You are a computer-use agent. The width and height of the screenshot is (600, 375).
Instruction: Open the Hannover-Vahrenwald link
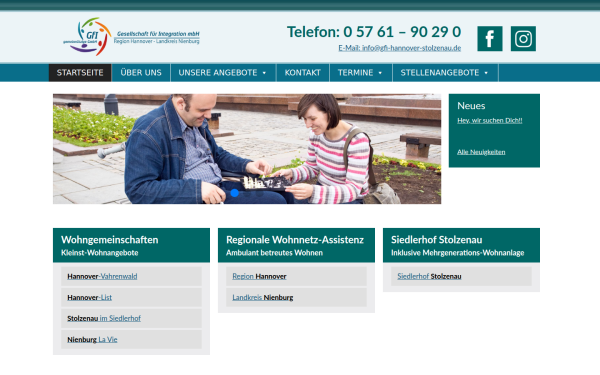(x=102, y=276)
